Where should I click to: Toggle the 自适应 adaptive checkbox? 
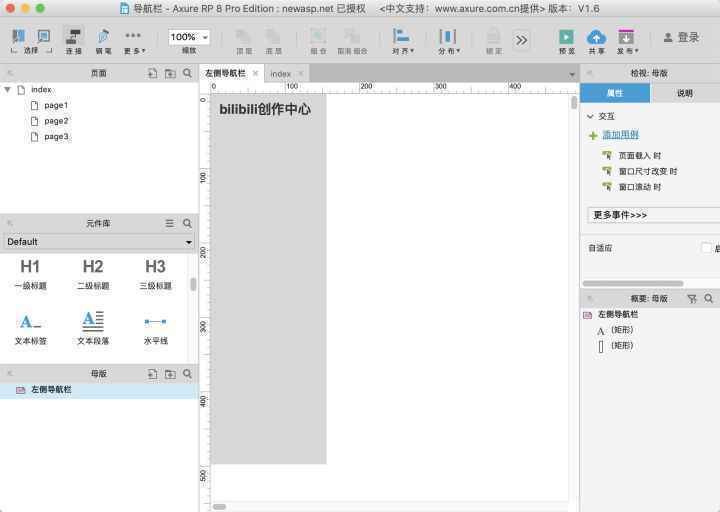706,248
